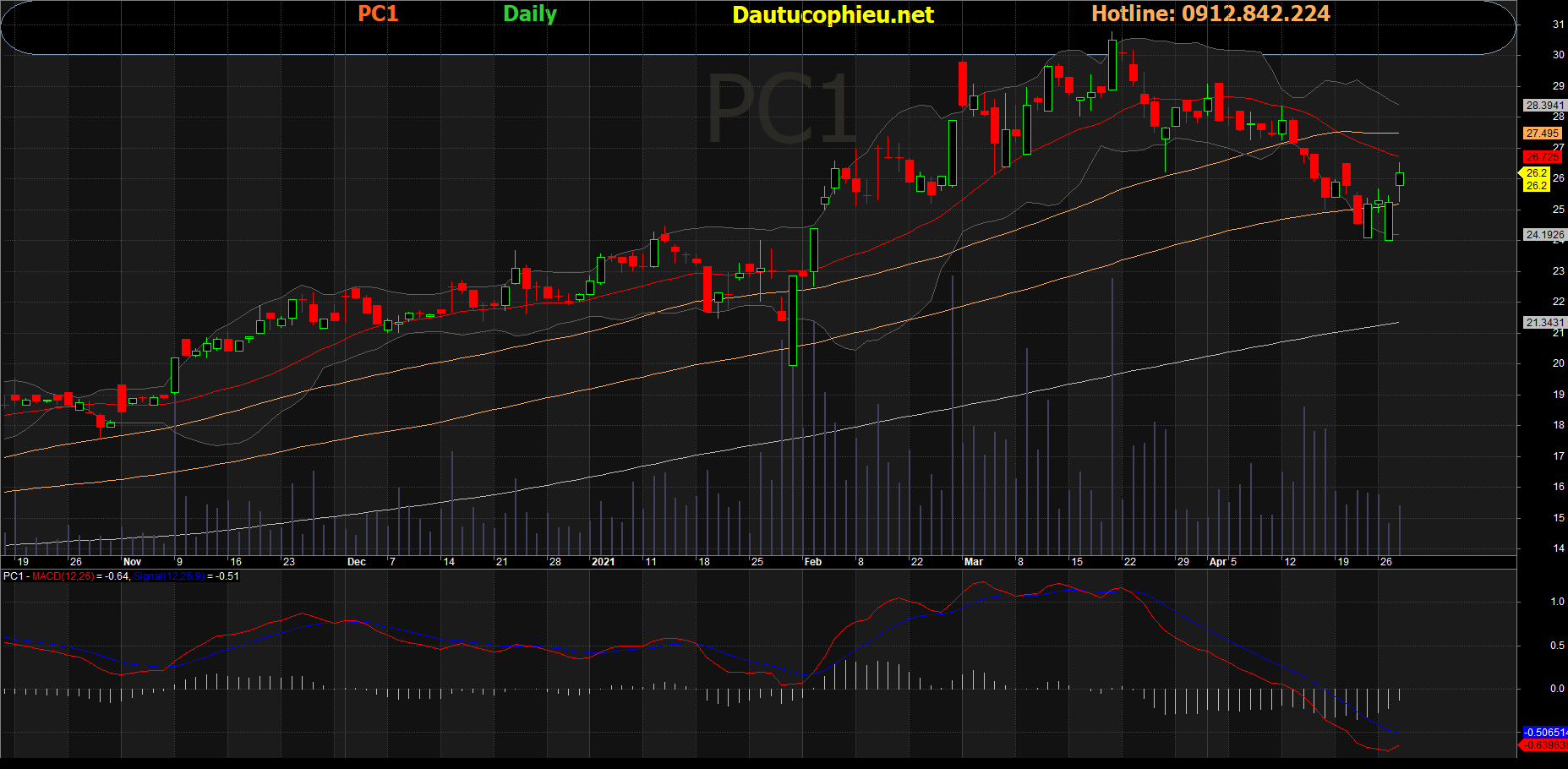The height and width of the screenshot is (769, 1568).
Task: Select the 24.1926 lower band price tag
Action: click(1543, 235)
